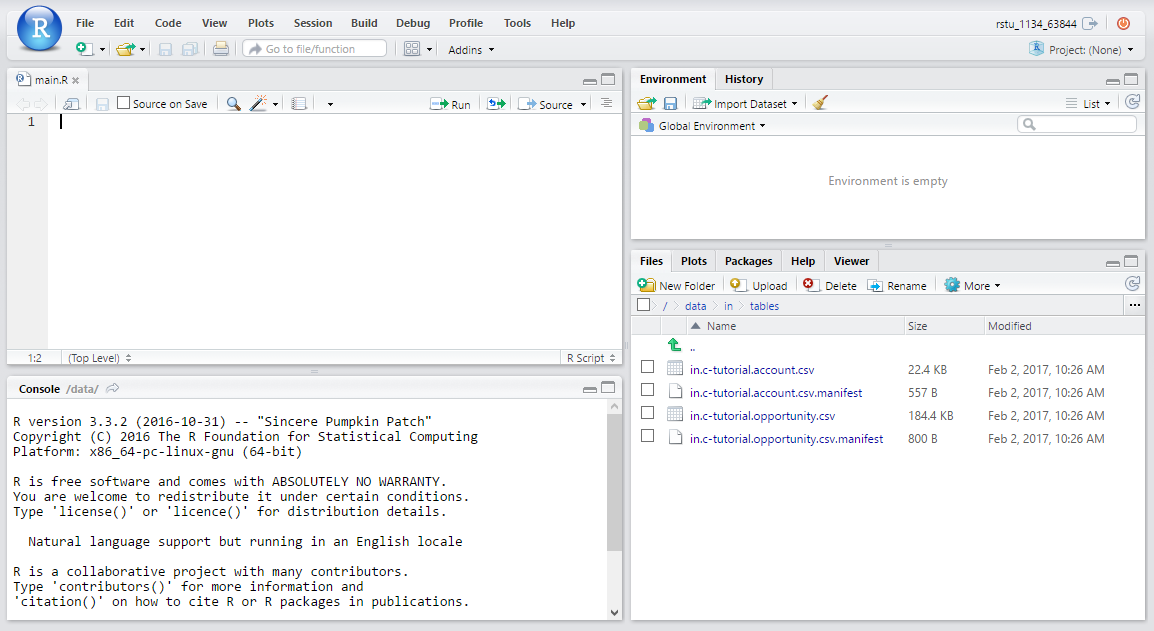Open the in.c-tutorial.account.csv file link
Image resolution: width=1154 pixels, height=631 pixels.
click(x=752, y=370)
